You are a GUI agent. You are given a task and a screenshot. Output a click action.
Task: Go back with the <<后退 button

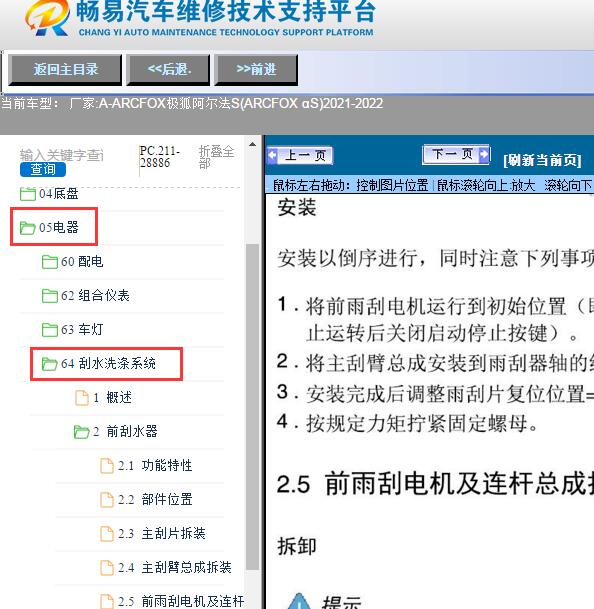coord(168,70)
